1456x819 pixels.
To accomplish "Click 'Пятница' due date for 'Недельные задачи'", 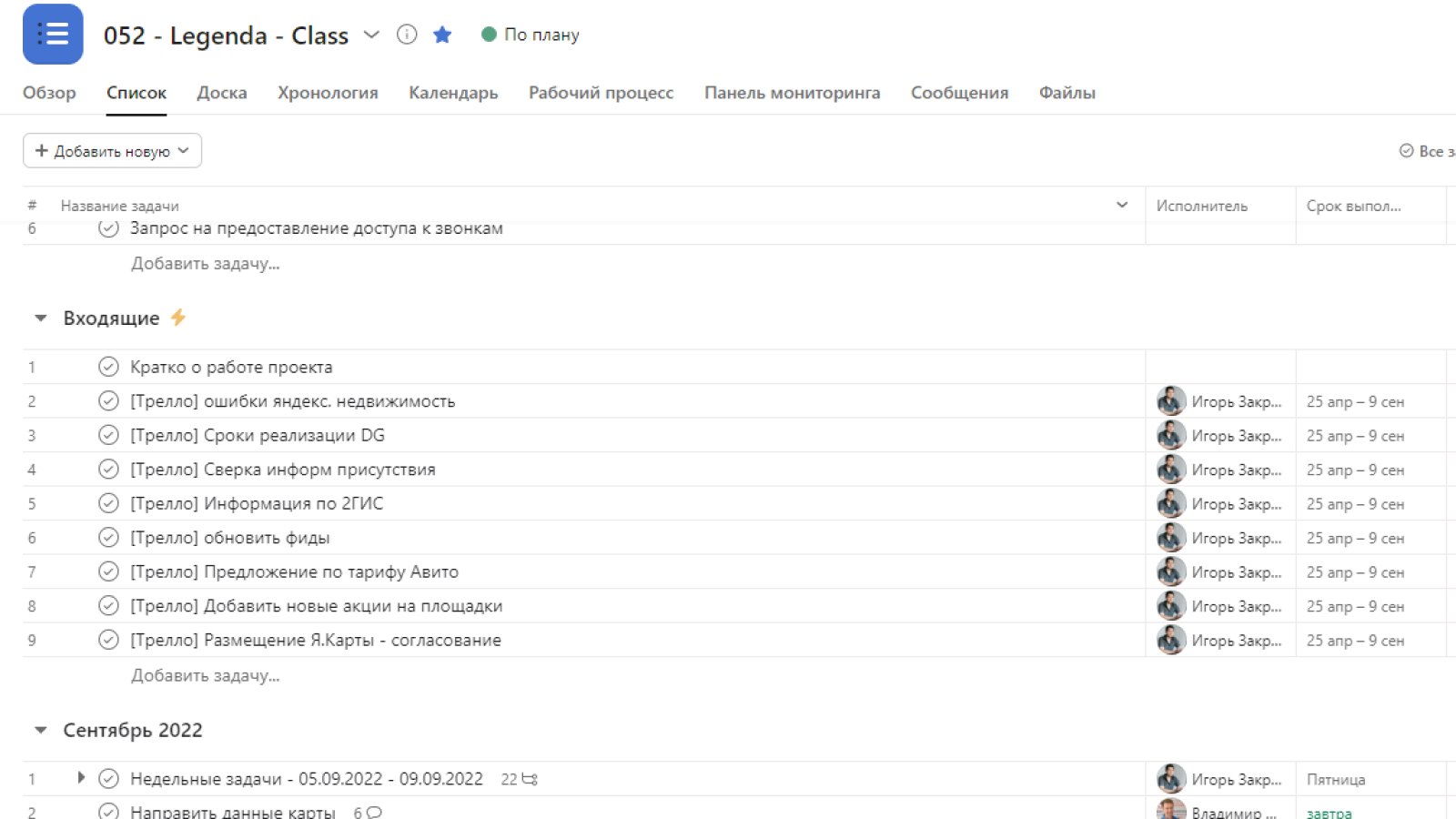I will [1336, 780].
